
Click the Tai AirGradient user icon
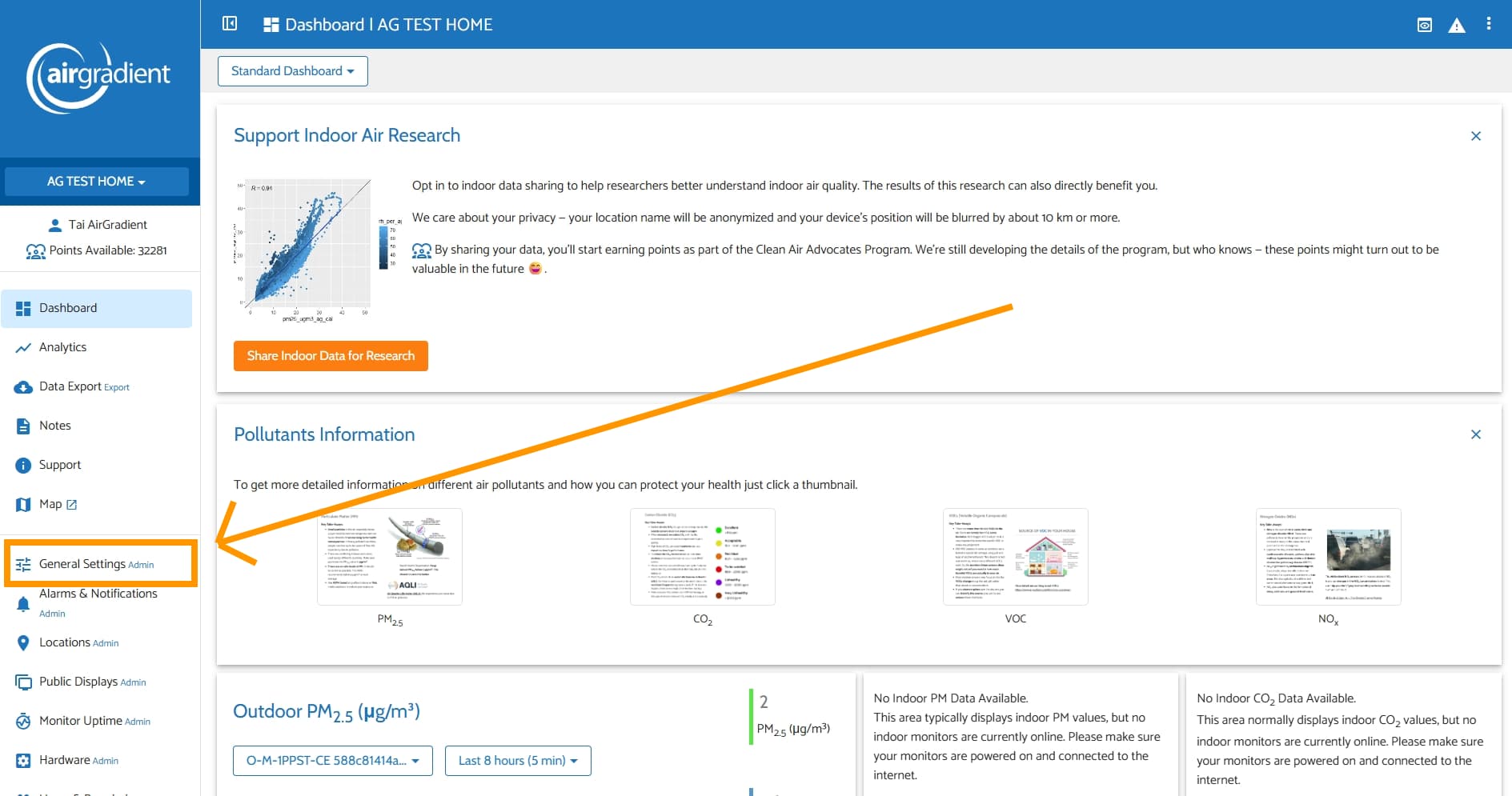pos(55,225)
